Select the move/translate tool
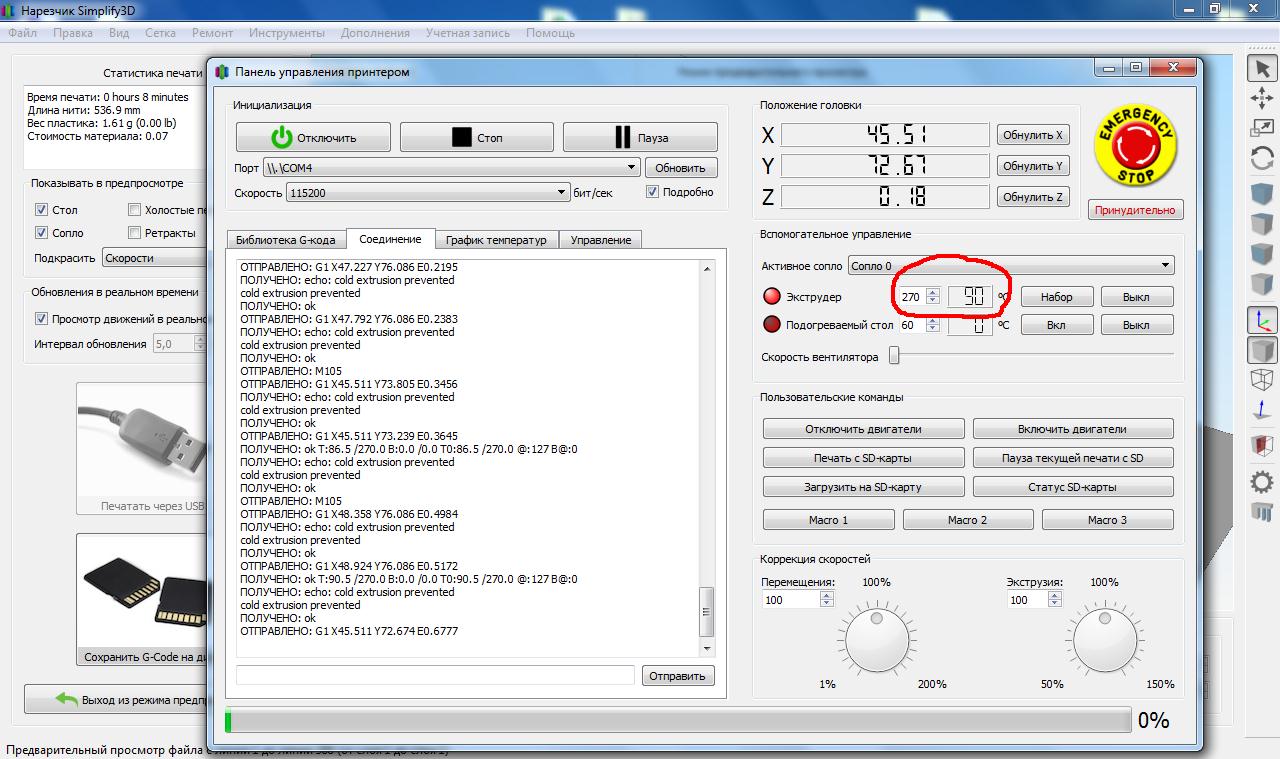Screen dimensions: 1280x759 point(1262,98)
